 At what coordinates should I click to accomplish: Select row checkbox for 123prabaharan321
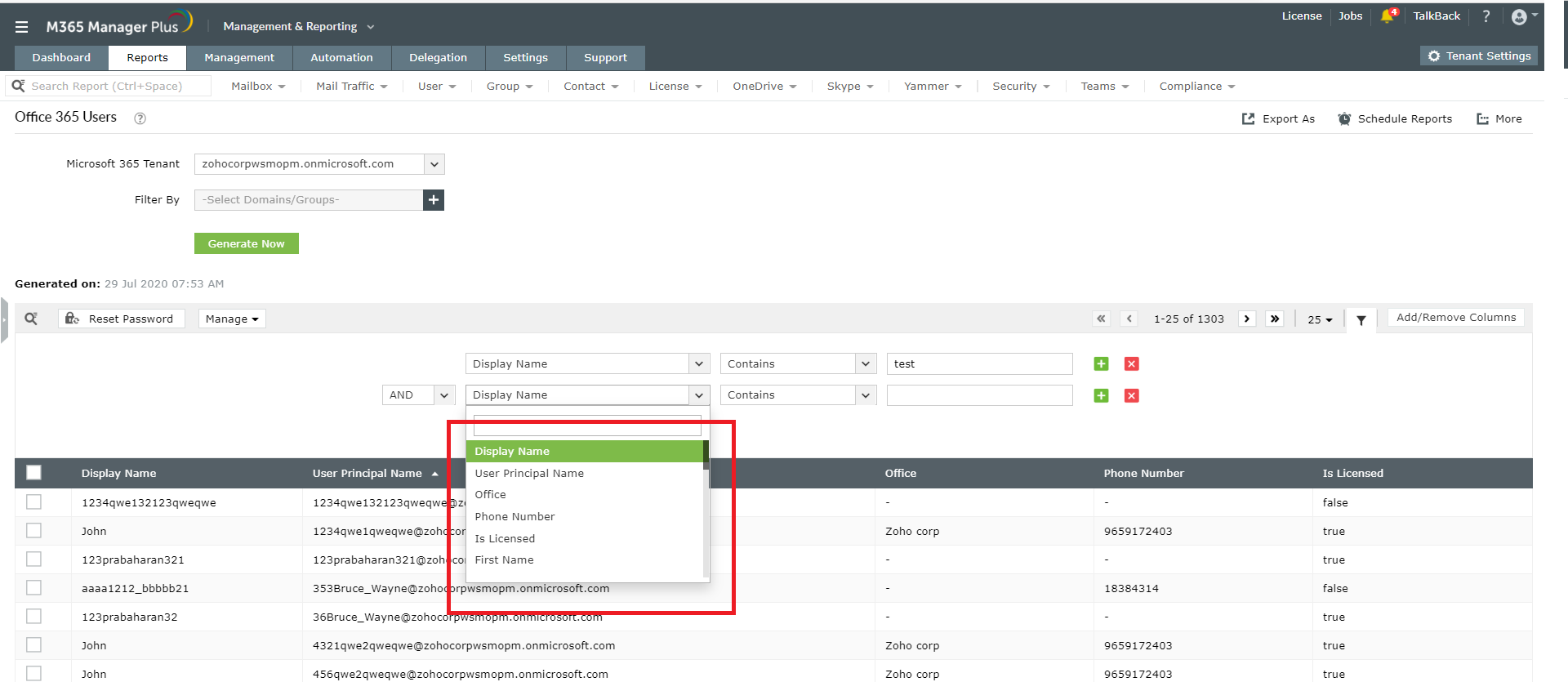pyautogui.click(x=33, y=559)
